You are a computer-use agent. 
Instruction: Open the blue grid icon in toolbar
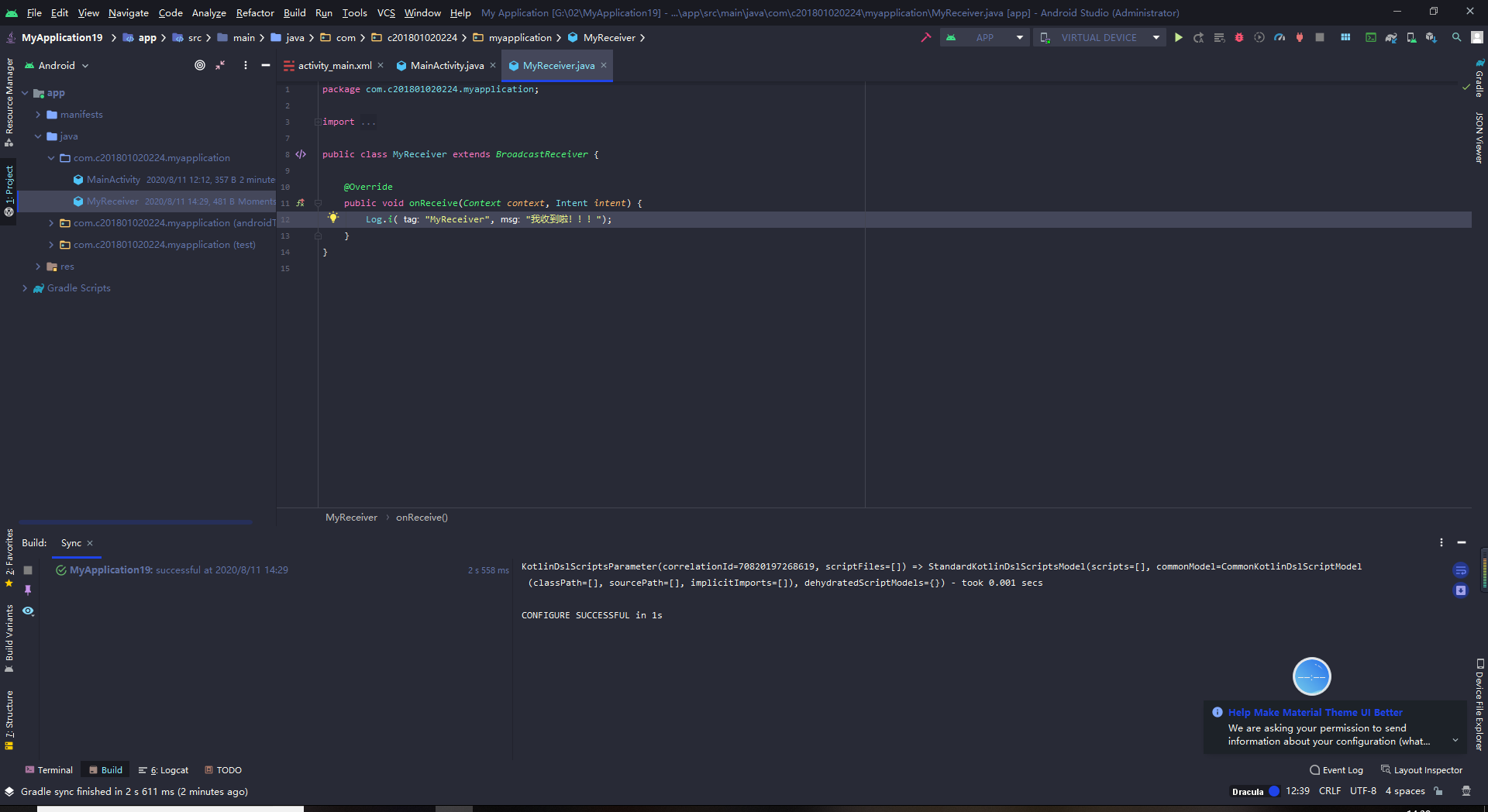tap(1345, 37)
